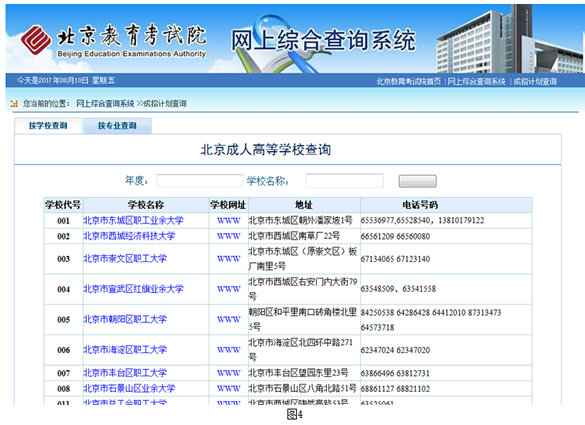Open the 北京市崇文区职工大学 link
Screen dimensions: 585x425
click(125, 259)
